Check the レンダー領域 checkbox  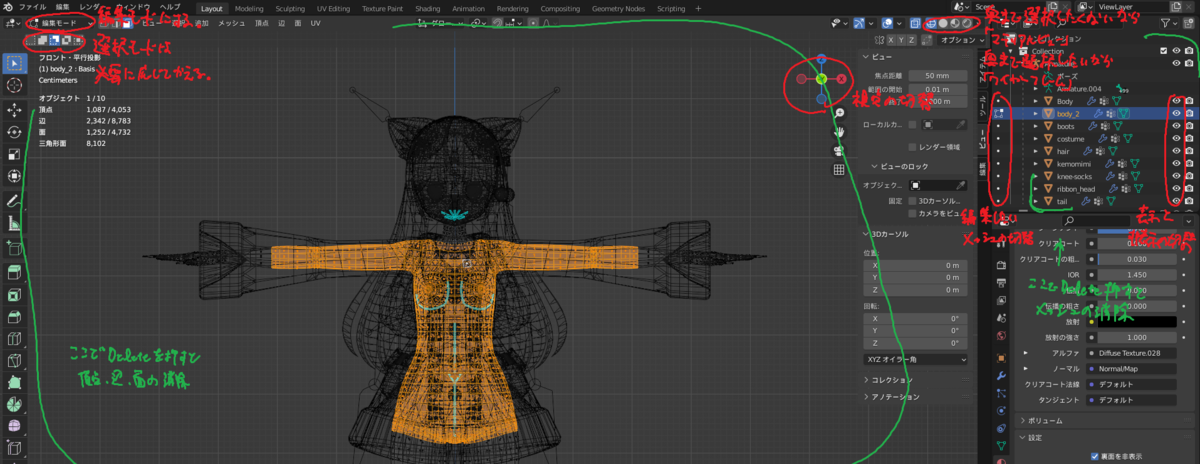pyautogui.click(x=913, y=146)
